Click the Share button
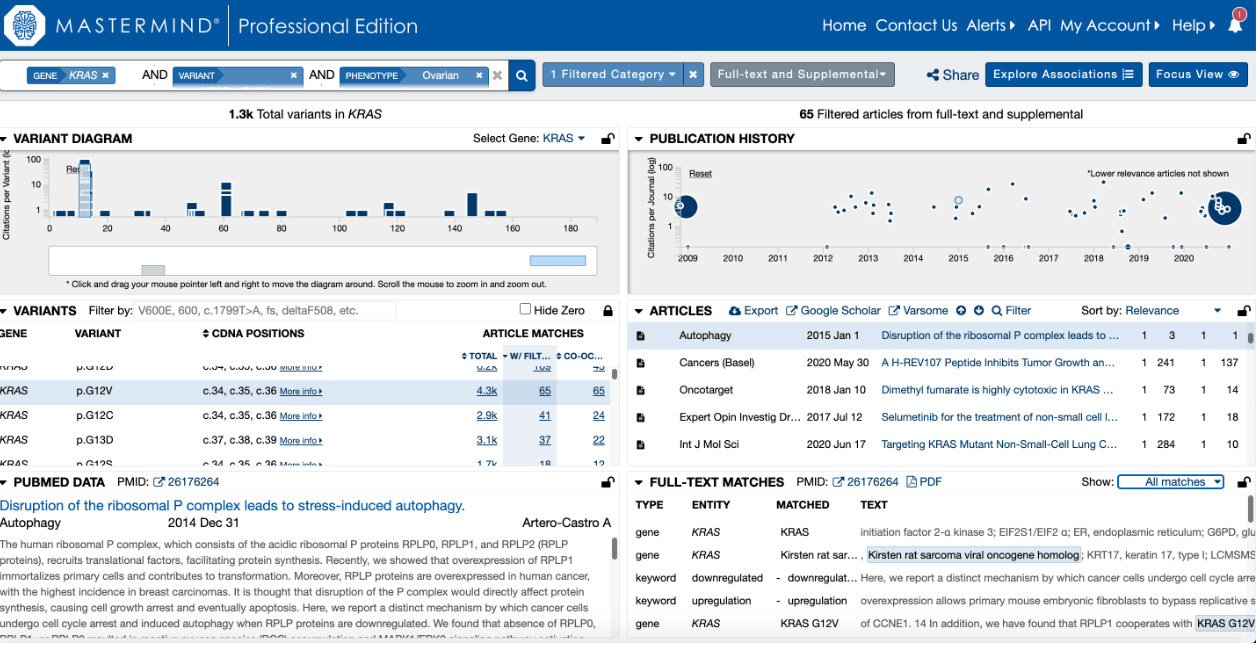 click(x=953, y=75)
